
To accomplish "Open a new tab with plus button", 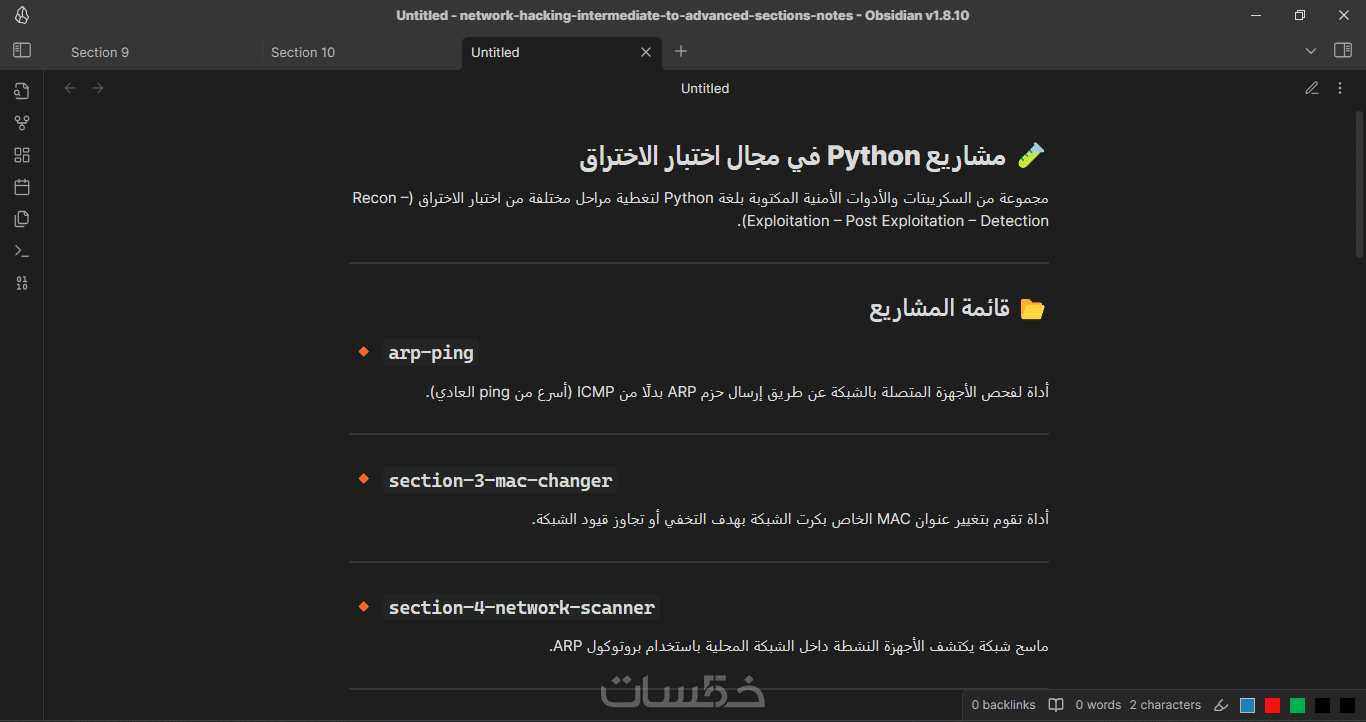I will click(x=681, y=51).
